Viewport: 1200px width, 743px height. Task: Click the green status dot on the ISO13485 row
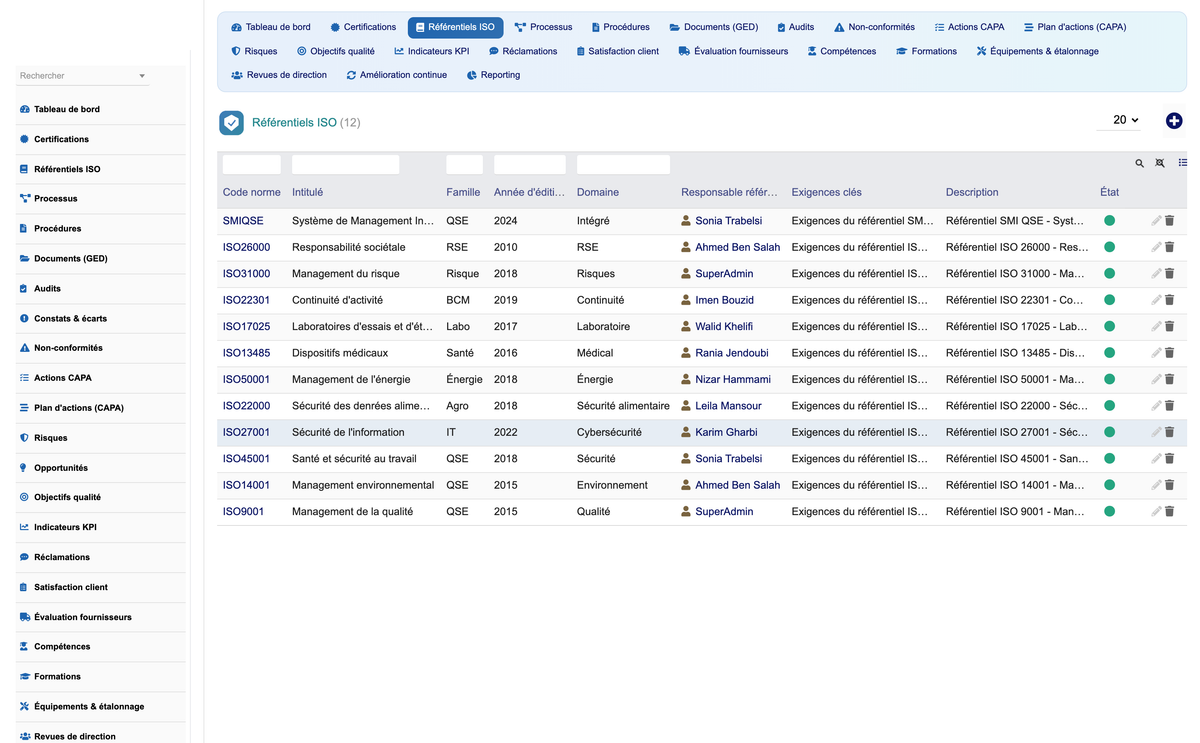point(1109,353)
